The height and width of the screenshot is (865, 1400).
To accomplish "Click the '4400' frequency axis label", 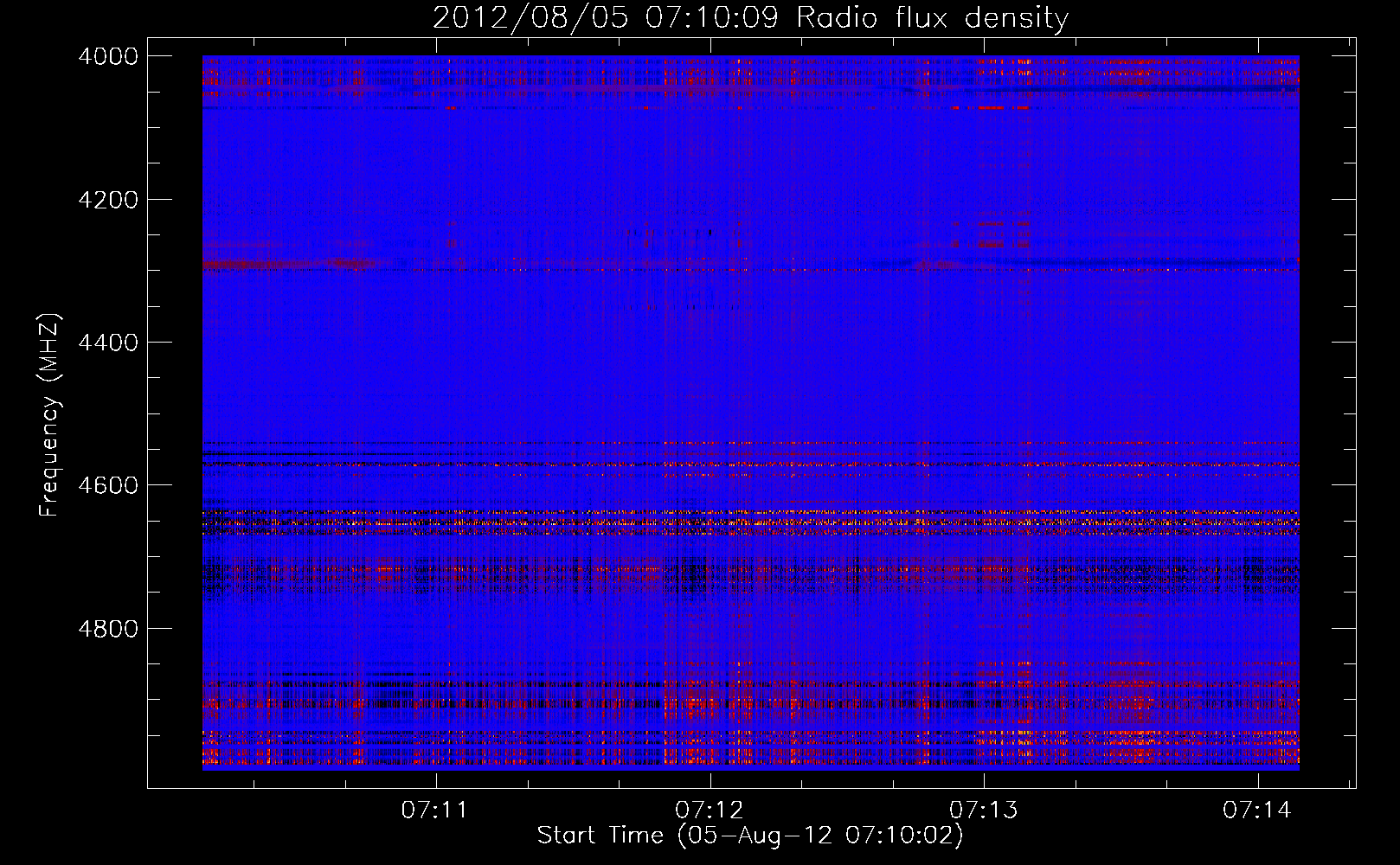I will pyautogui.click(x=108, y=343).
